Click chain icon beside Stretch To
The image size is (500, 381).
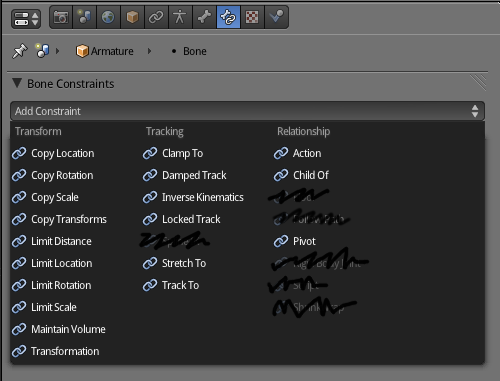150,263
